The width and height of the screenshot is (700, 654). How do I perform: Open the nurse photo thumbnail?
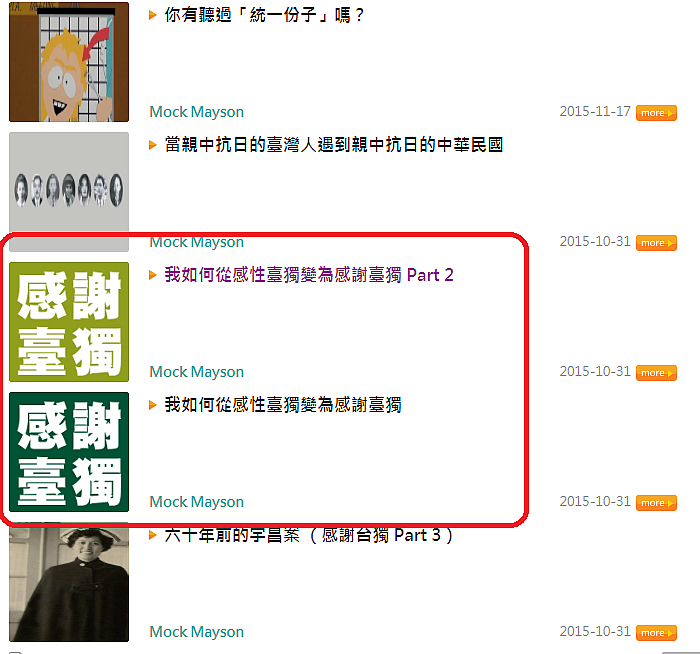[69, 582]
